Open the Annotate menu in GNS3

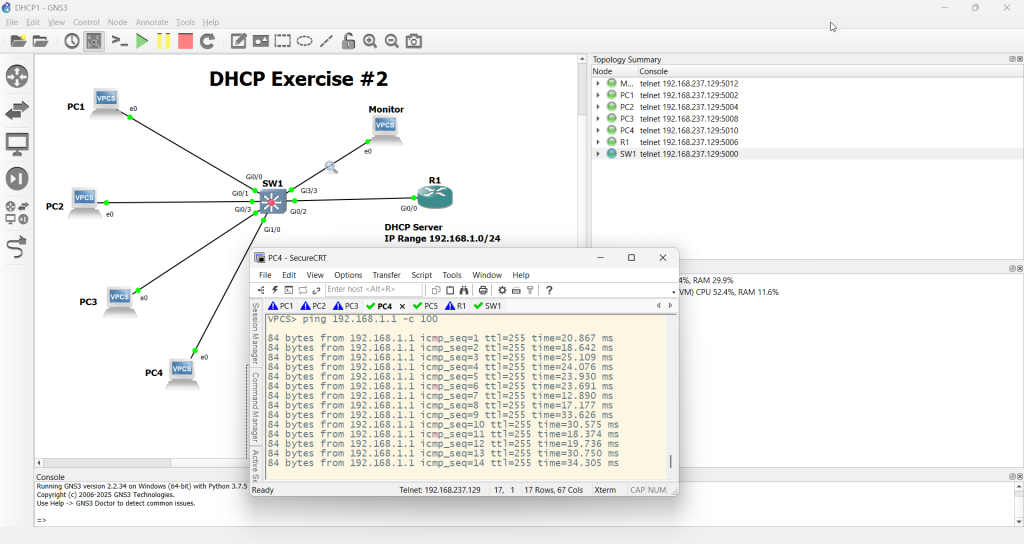pyautogui.click(x=152, y=22)
